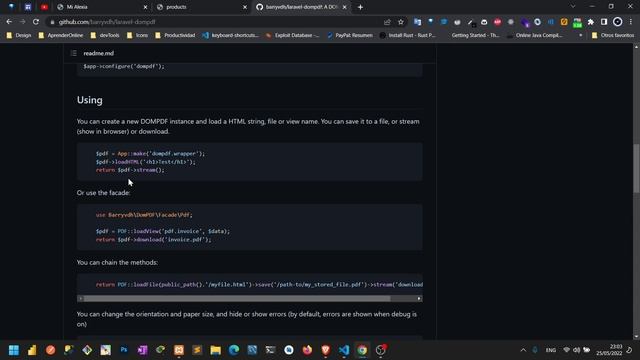Open the Online Java Compiler bookmark
Viewport: 640px width, 360px height.
pyautogui.click(x=535, y=36)
